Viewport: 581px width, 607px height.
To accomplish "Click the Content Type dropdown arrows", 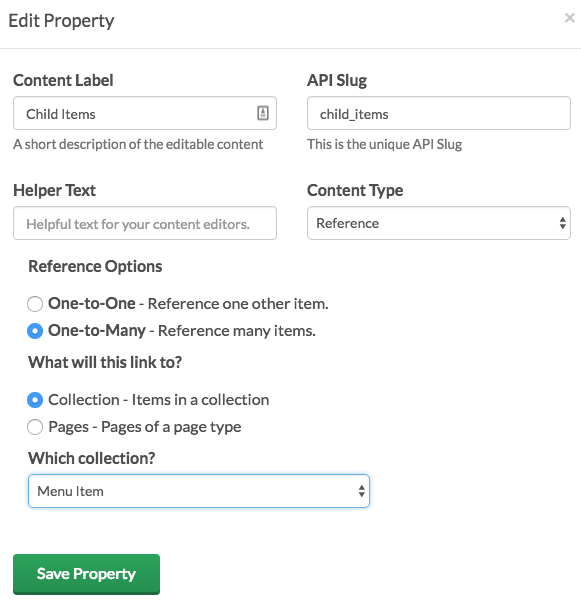I will [x=562, y=223].
